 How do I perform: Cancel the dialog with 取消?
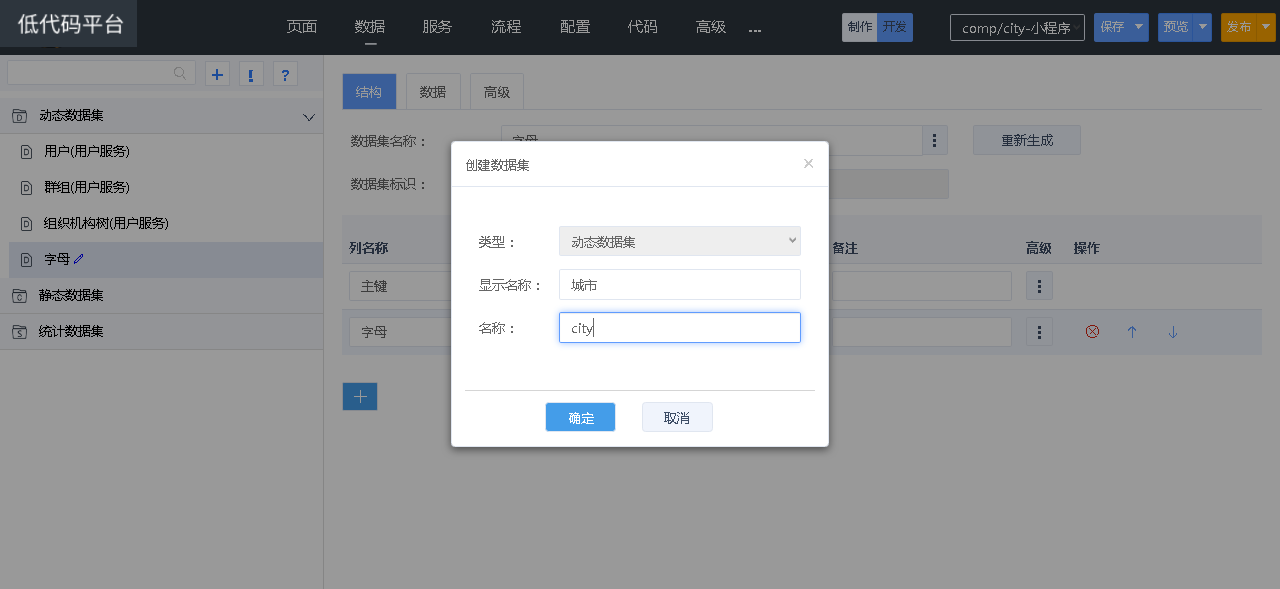(677, 418)
